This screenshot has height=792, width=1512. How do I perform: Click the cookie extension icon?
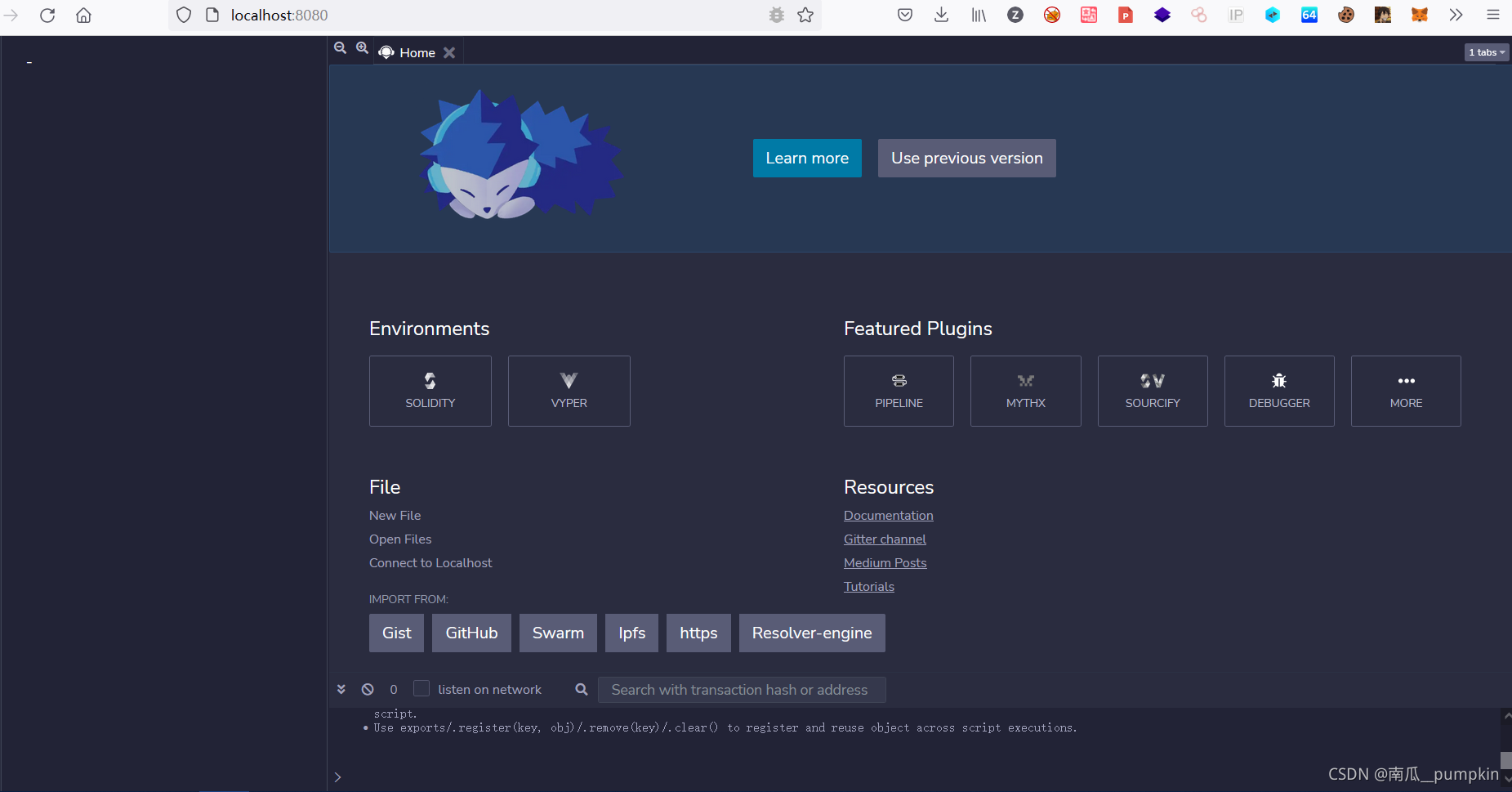pos(1346,15)
